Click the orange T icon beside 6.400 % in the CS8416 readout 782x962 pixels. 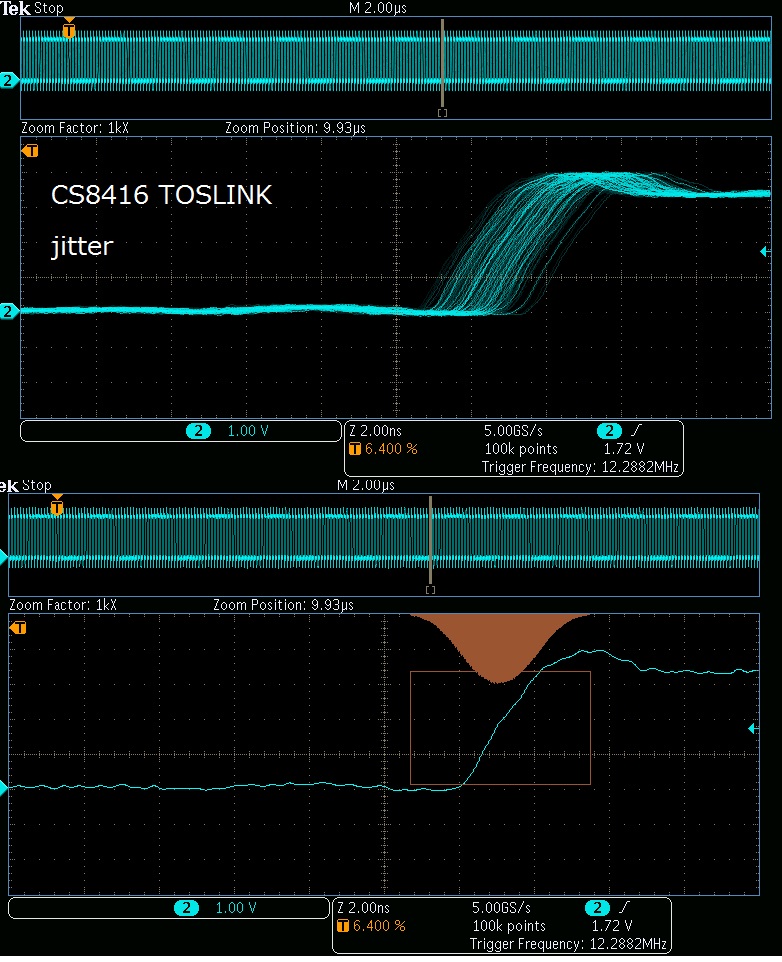tap(355, 448)
